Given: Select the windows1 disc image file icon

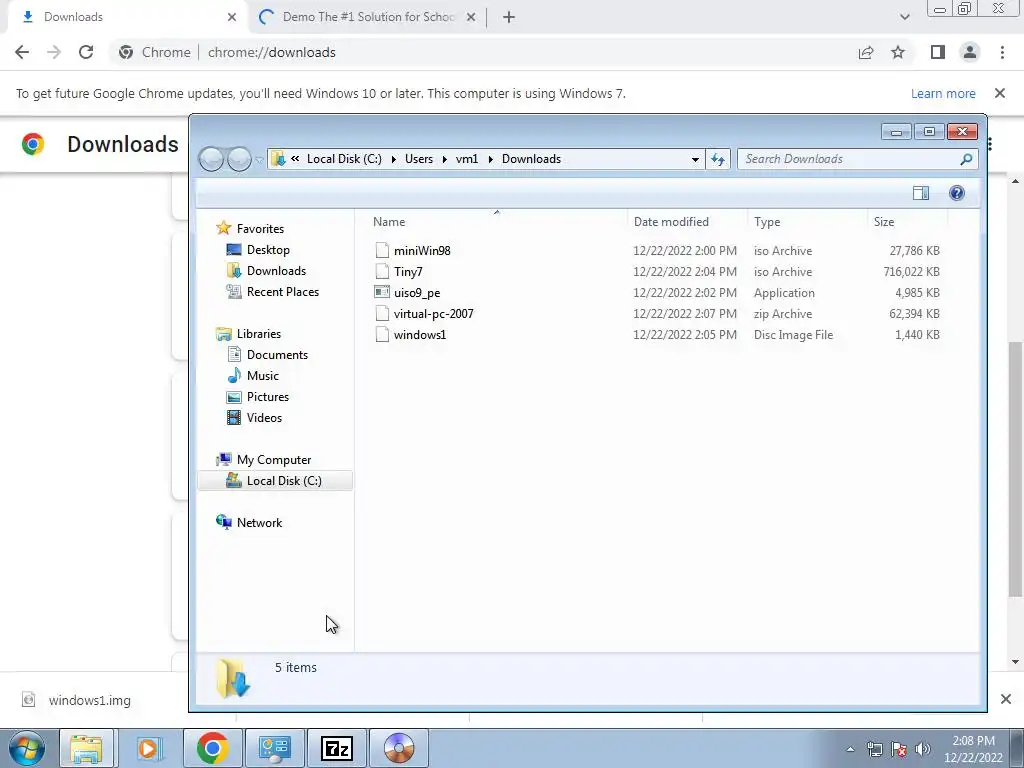Looking at the screenshot, I should 382,334.
